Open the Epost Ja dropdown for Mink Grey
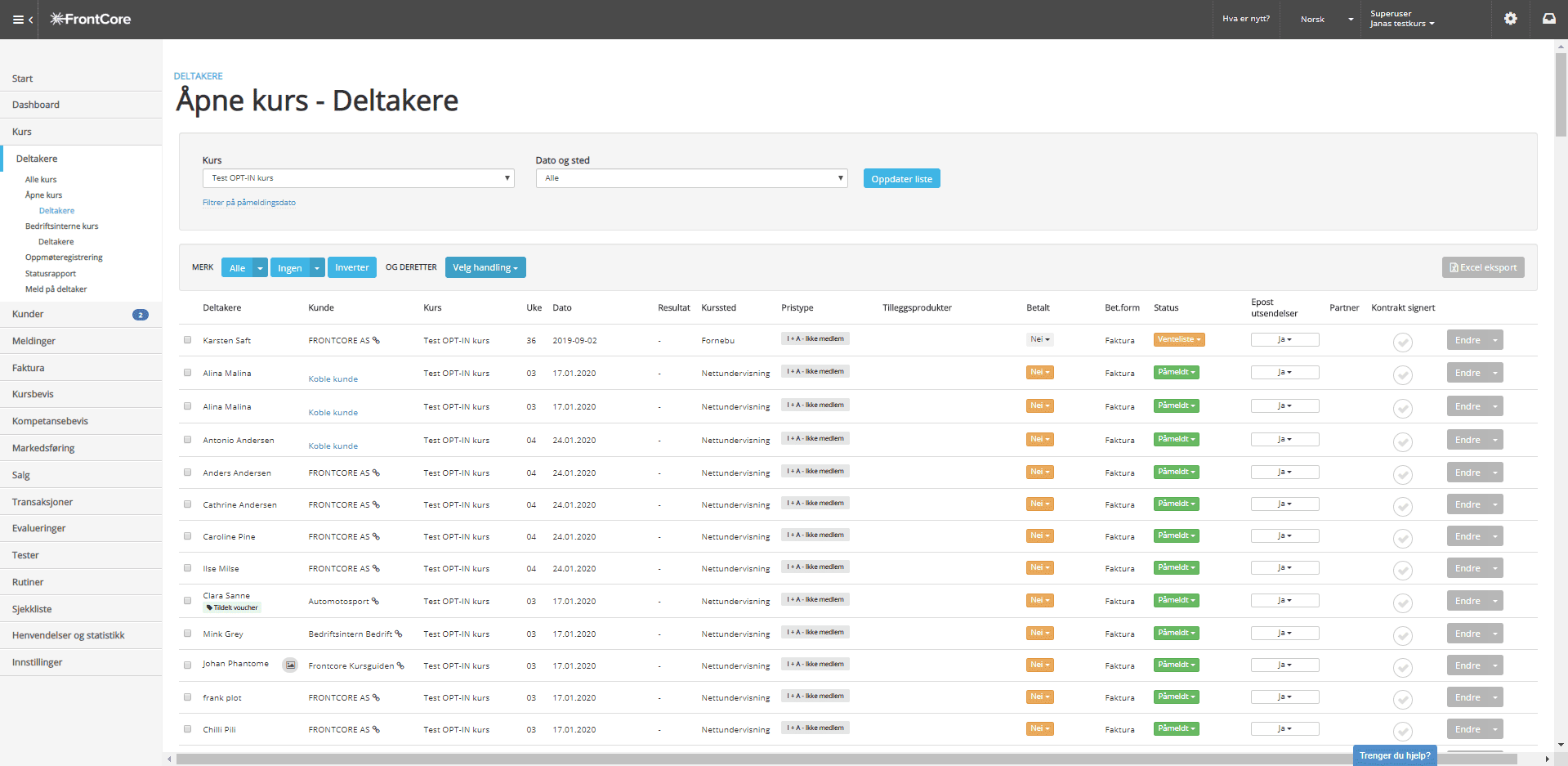Screen dimensions: 1568x766 1284,633
